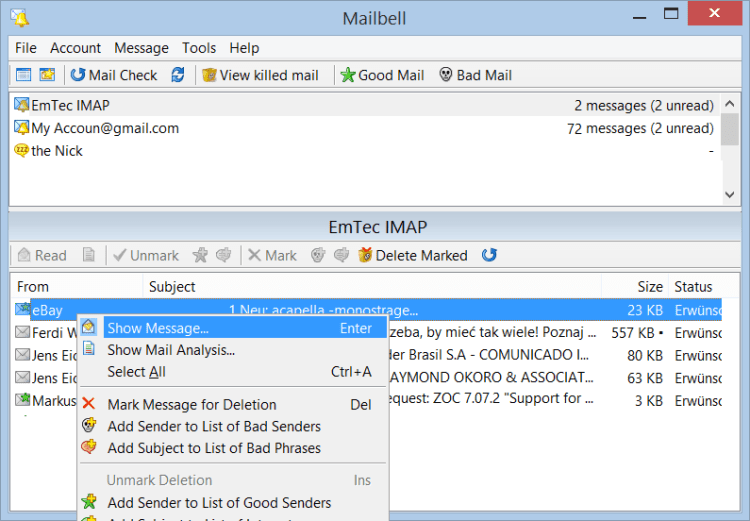Open the Tools menu
The image size is (750, 521).
click(199, 48)
